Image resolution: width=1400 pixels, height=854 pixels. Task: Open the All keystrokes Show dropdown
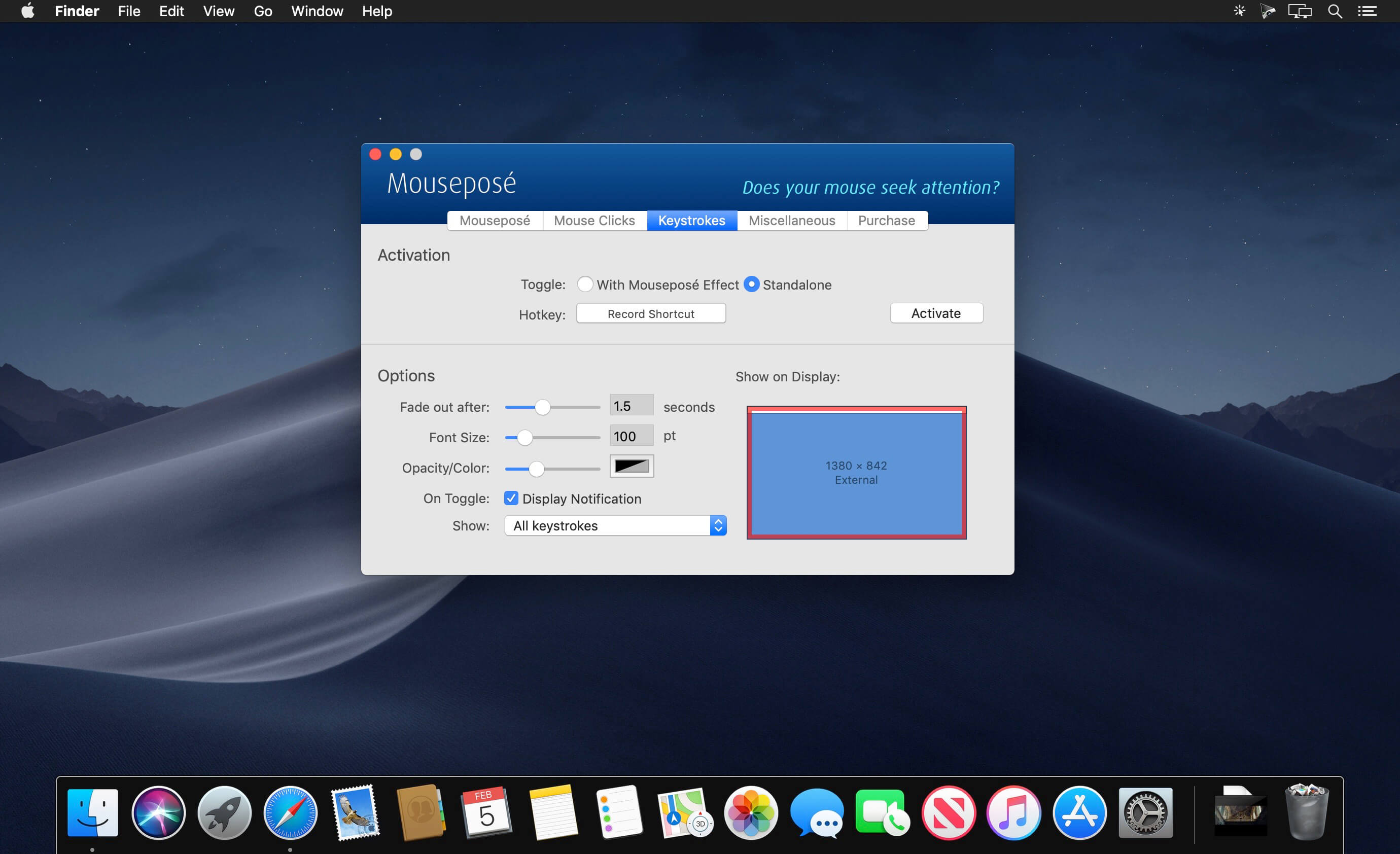615,525
